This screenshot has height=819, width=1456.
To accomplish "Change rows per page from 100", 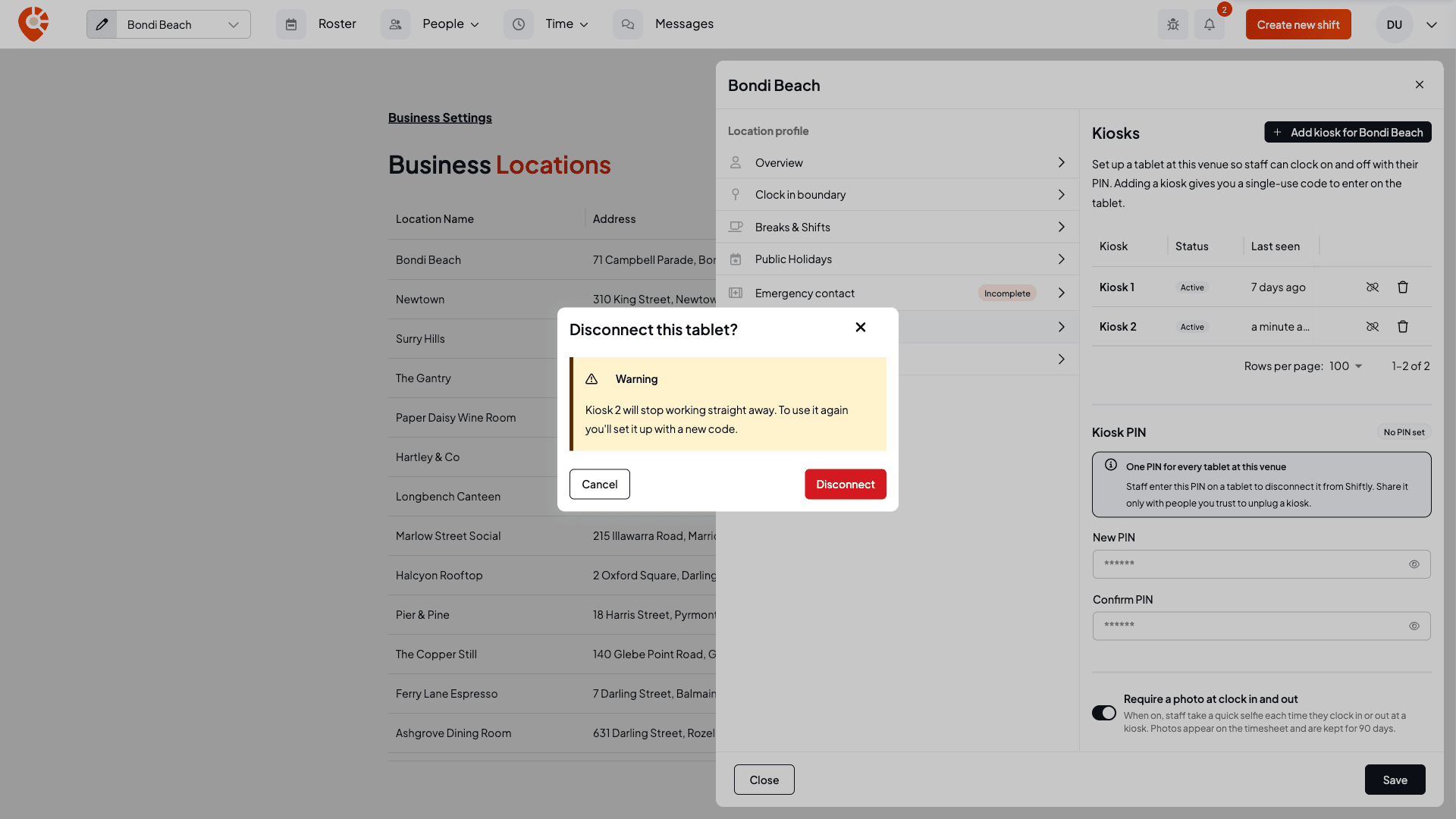I will coord(1346,366).
